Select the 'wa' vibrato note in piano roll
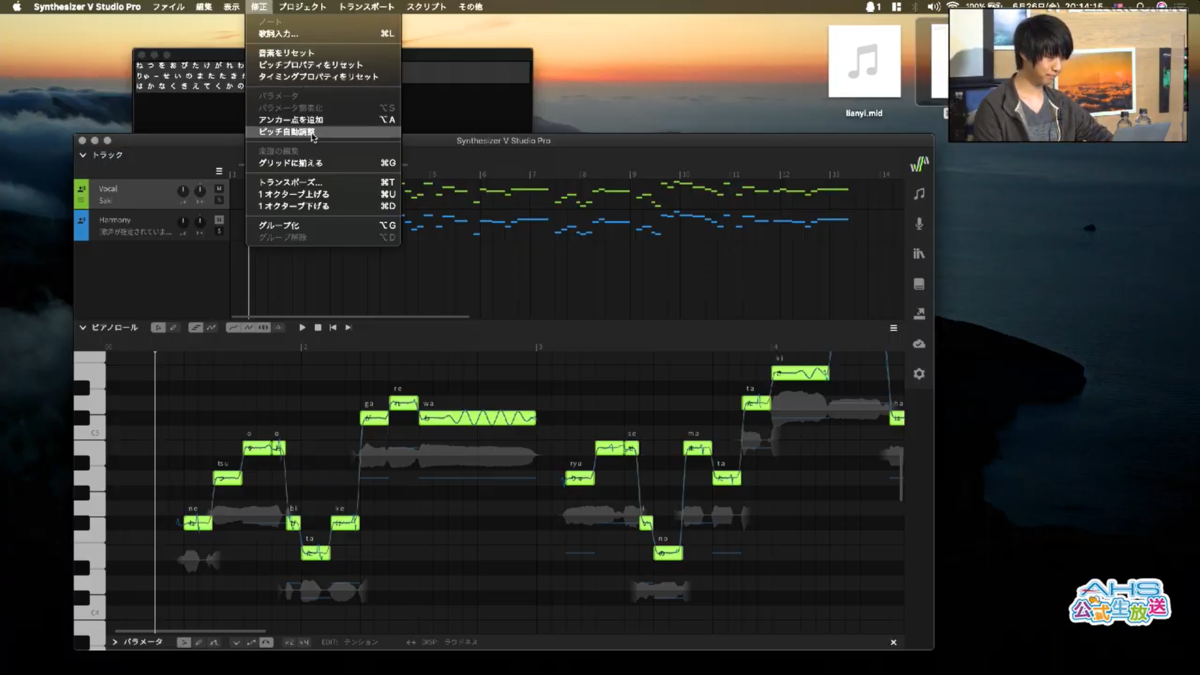The image size is (1200, 675). 477,418
